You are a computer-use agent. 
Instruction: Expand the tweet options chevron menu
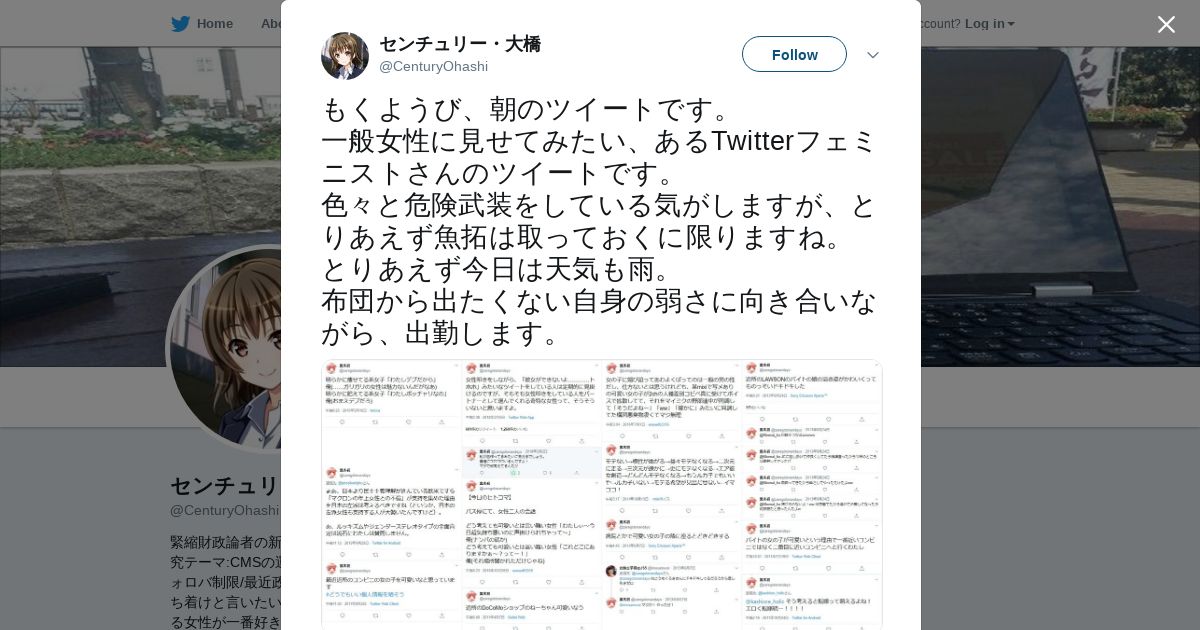873,55
